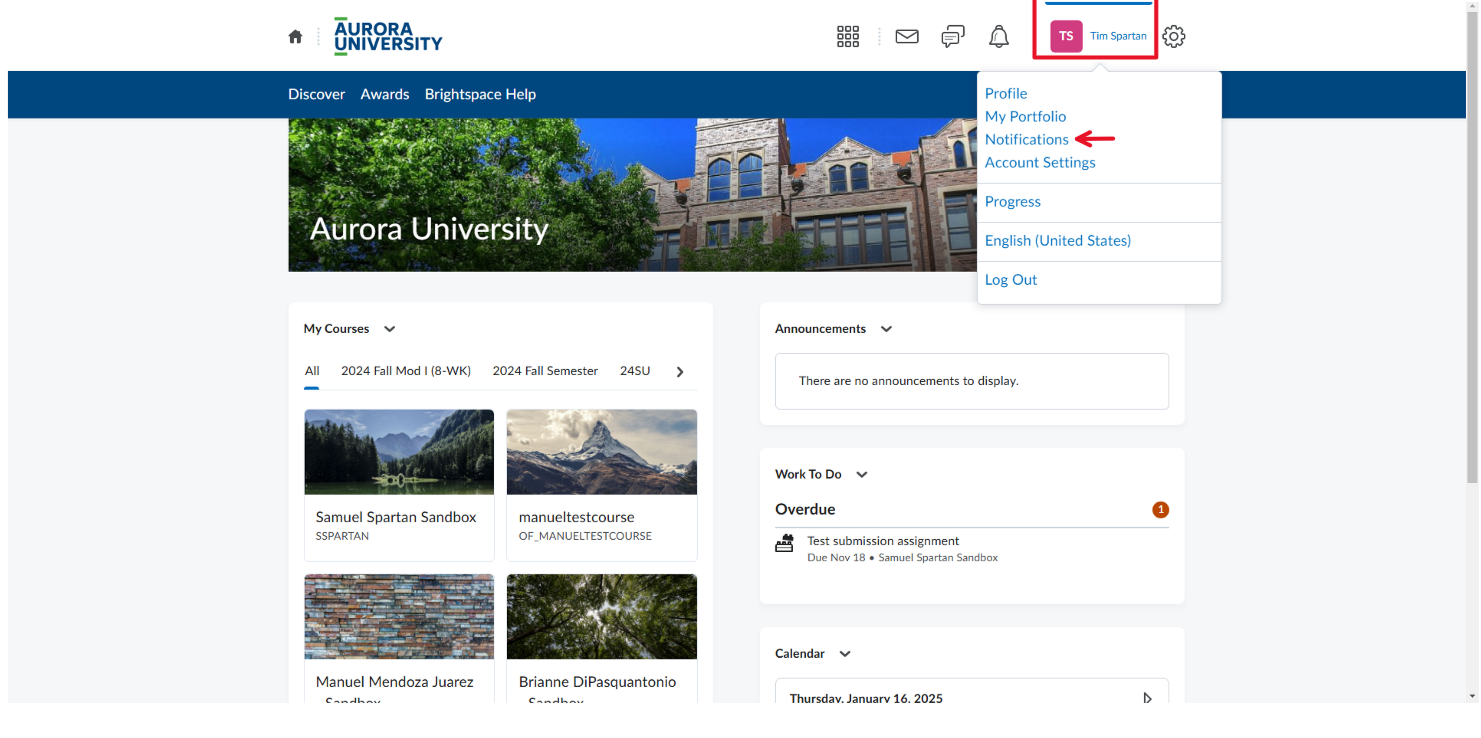Click the Test submission assignment icon
Image resolution: width=1481 pixels, height=738 pixels.
coord(785,544)
